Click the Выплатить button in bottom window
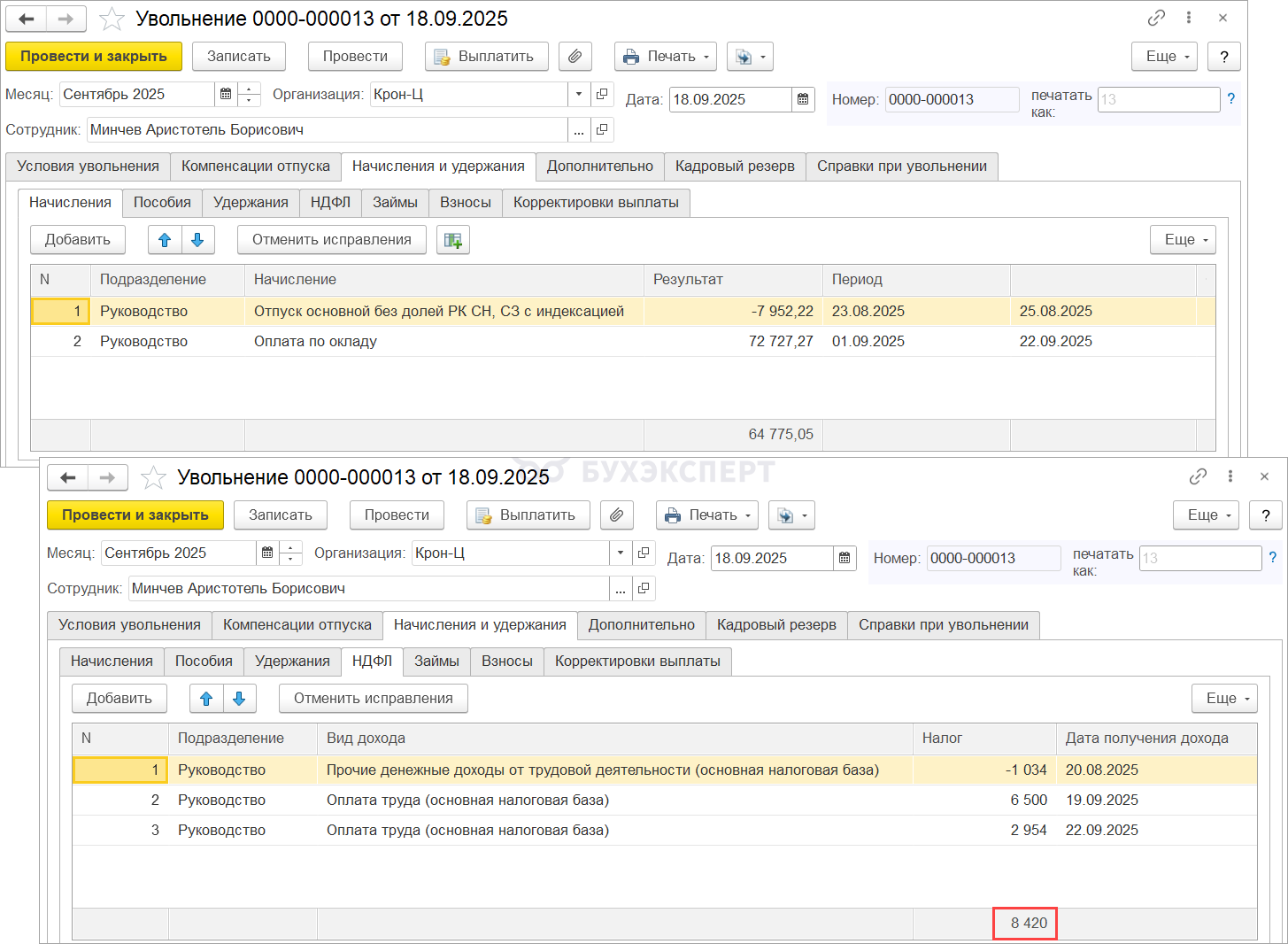Viewport: 1288px width, 944px height. 528,515
